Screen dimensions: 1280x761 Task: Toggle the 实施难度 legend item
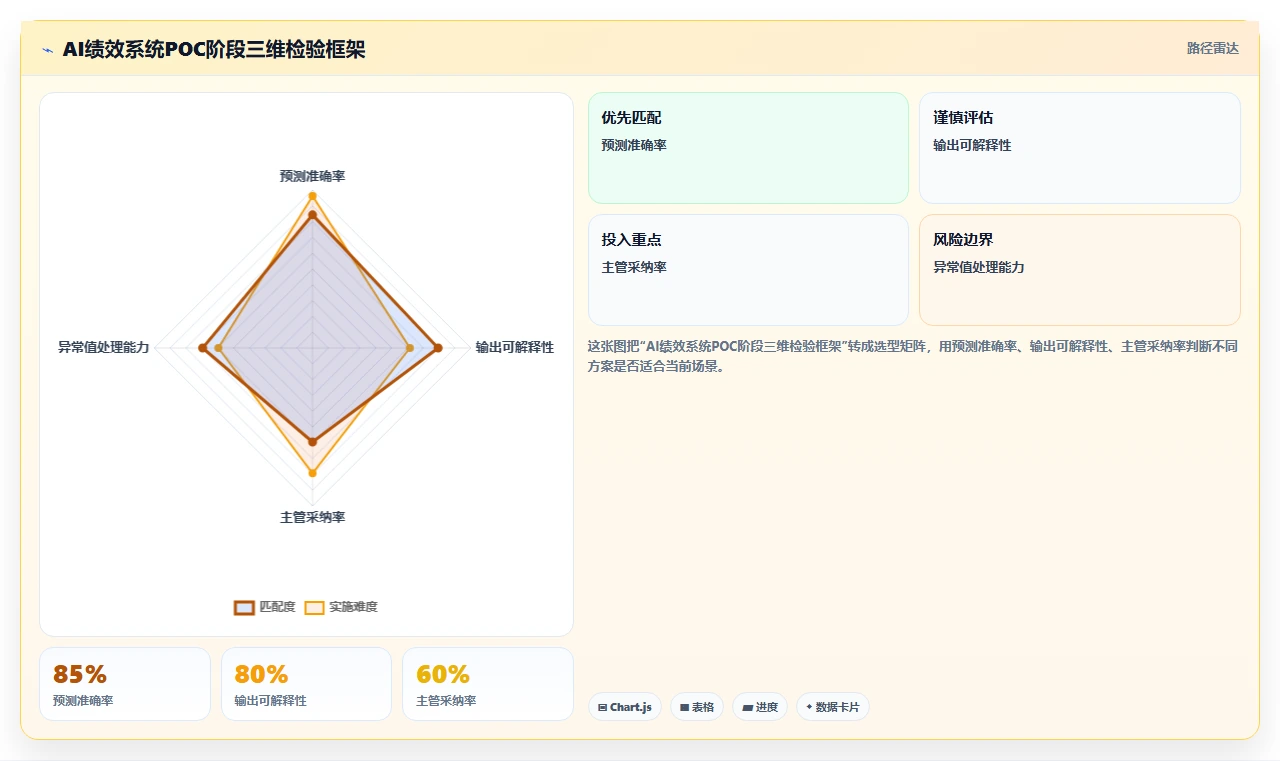click(341, 607)
